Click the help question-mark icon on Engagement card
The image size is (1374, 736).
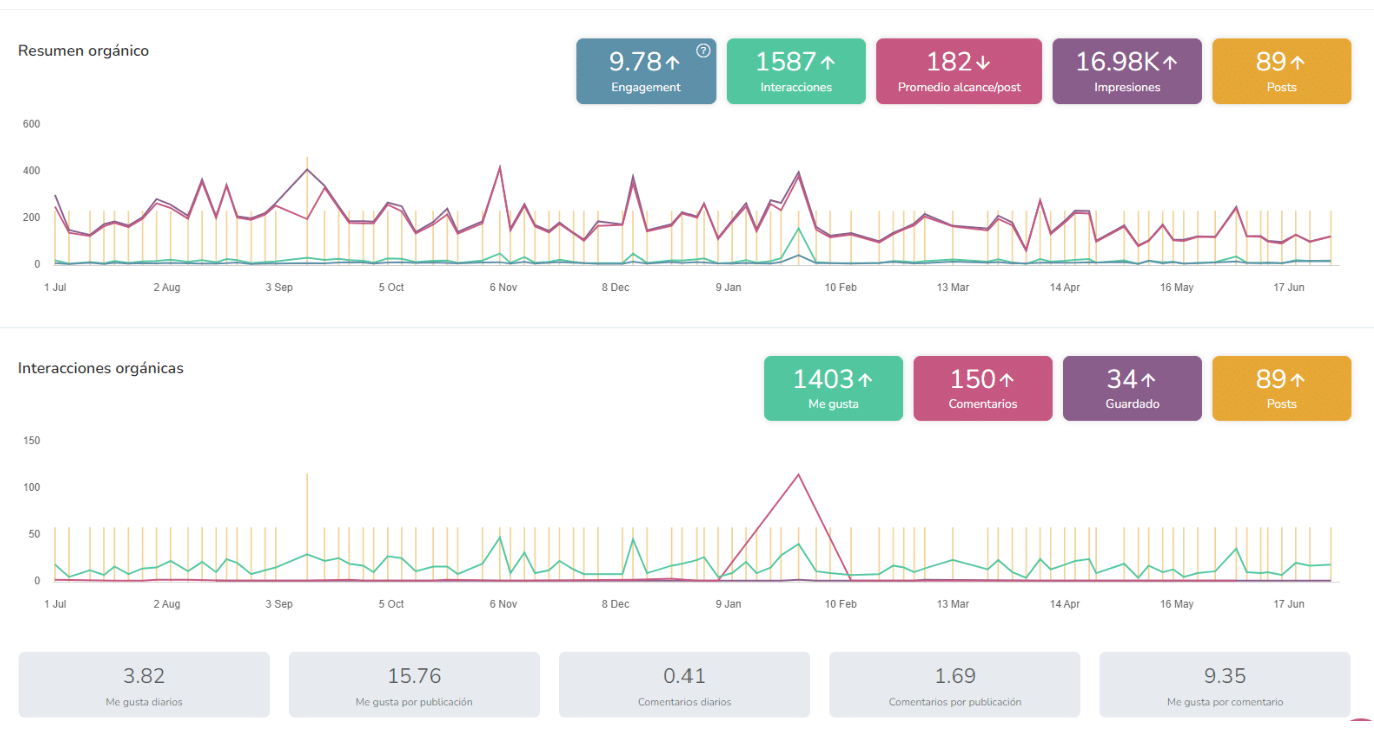pyautogui.click(x=703, y=51)
